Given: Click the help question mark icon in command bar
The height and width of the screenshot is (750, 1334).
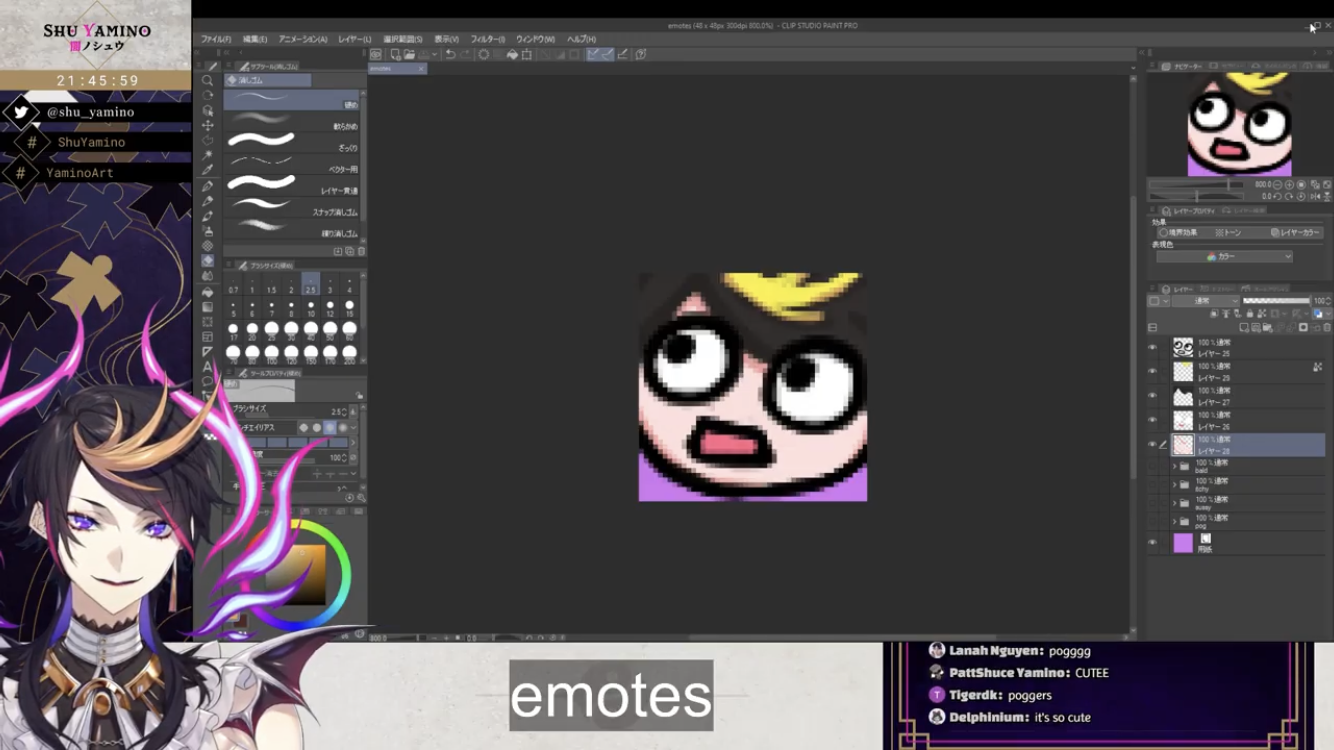Looking at the screenshot, I should (x=641, y=54).
